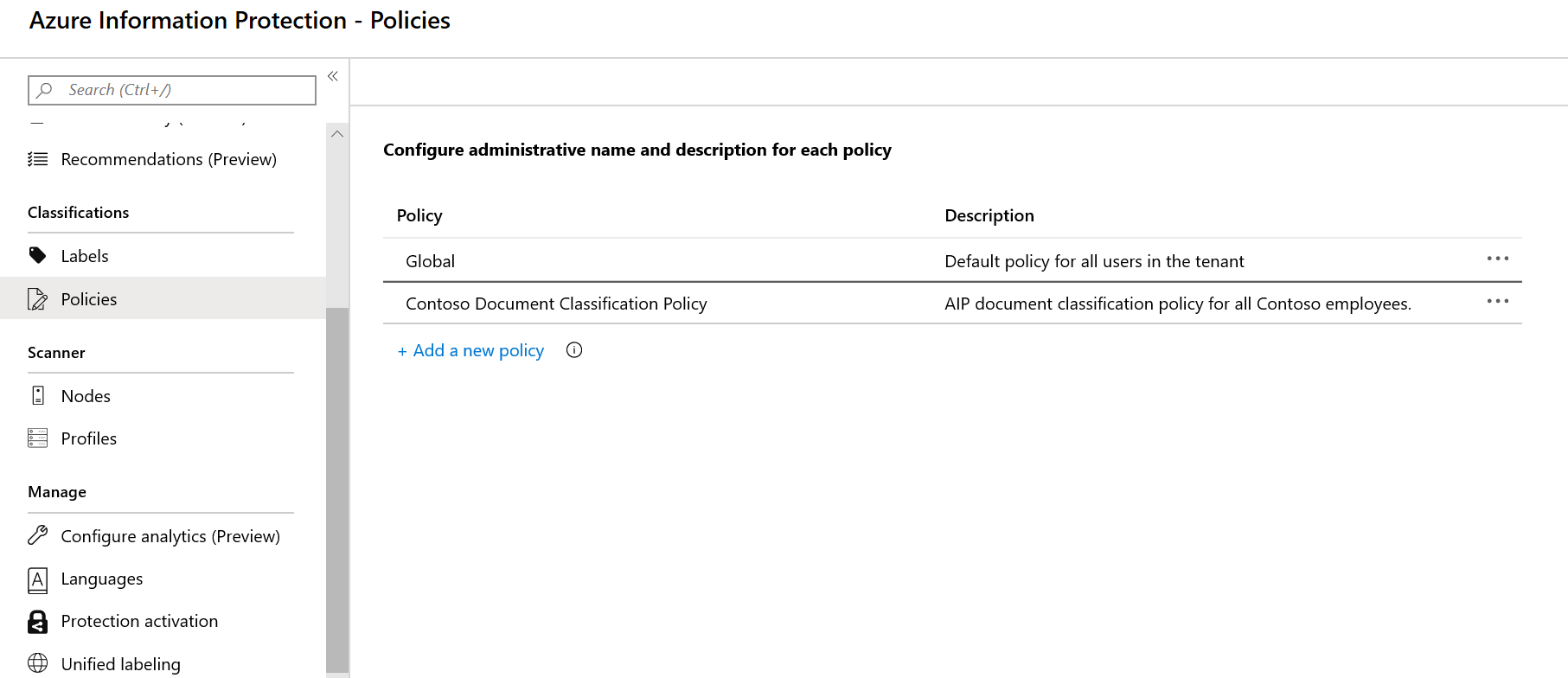1568x678 pixels.
Task: Click the sidebar scroll up arrow
Action: point(337,134)
